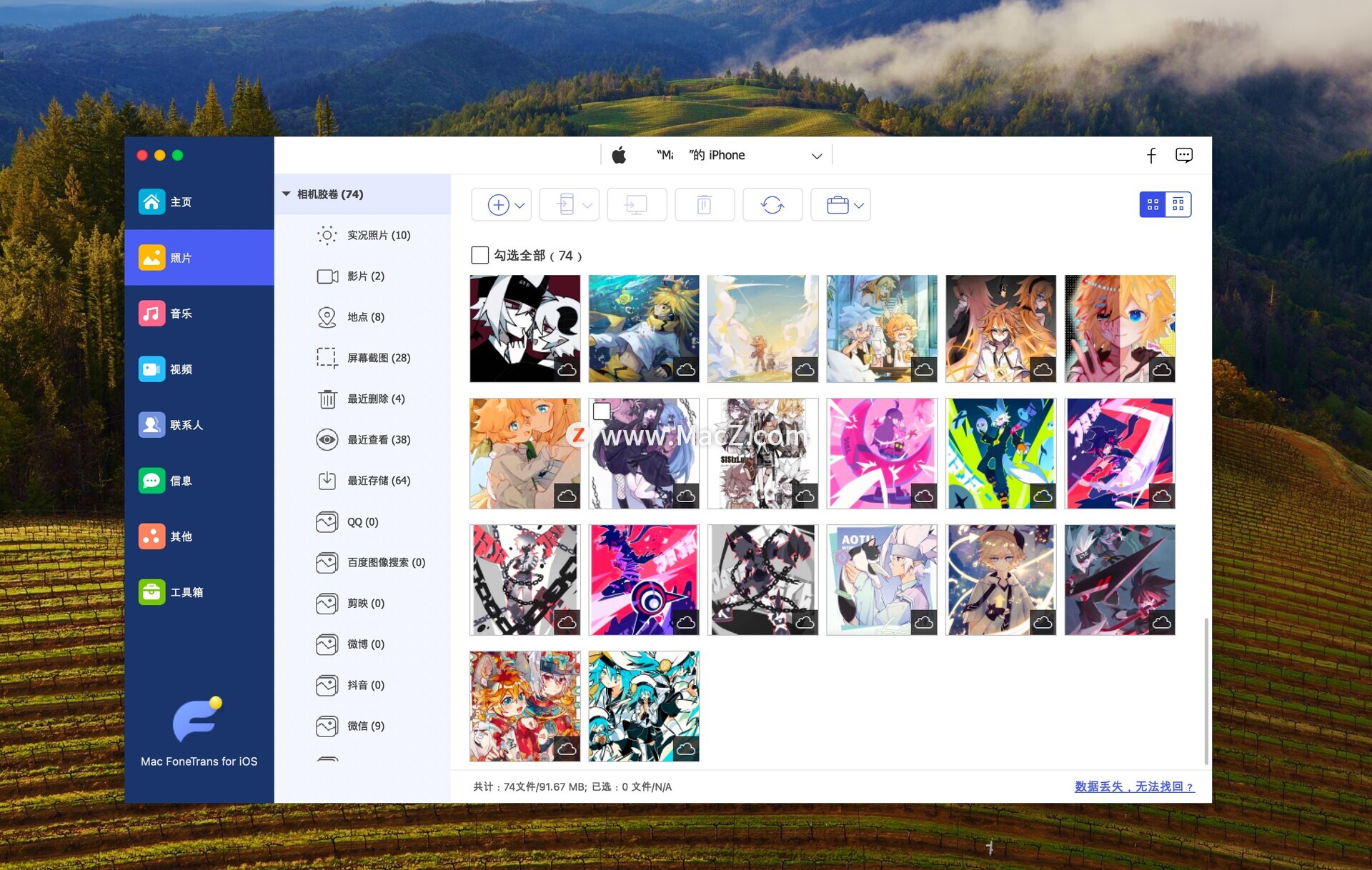Click the Apple logo in the device bar

619,155
